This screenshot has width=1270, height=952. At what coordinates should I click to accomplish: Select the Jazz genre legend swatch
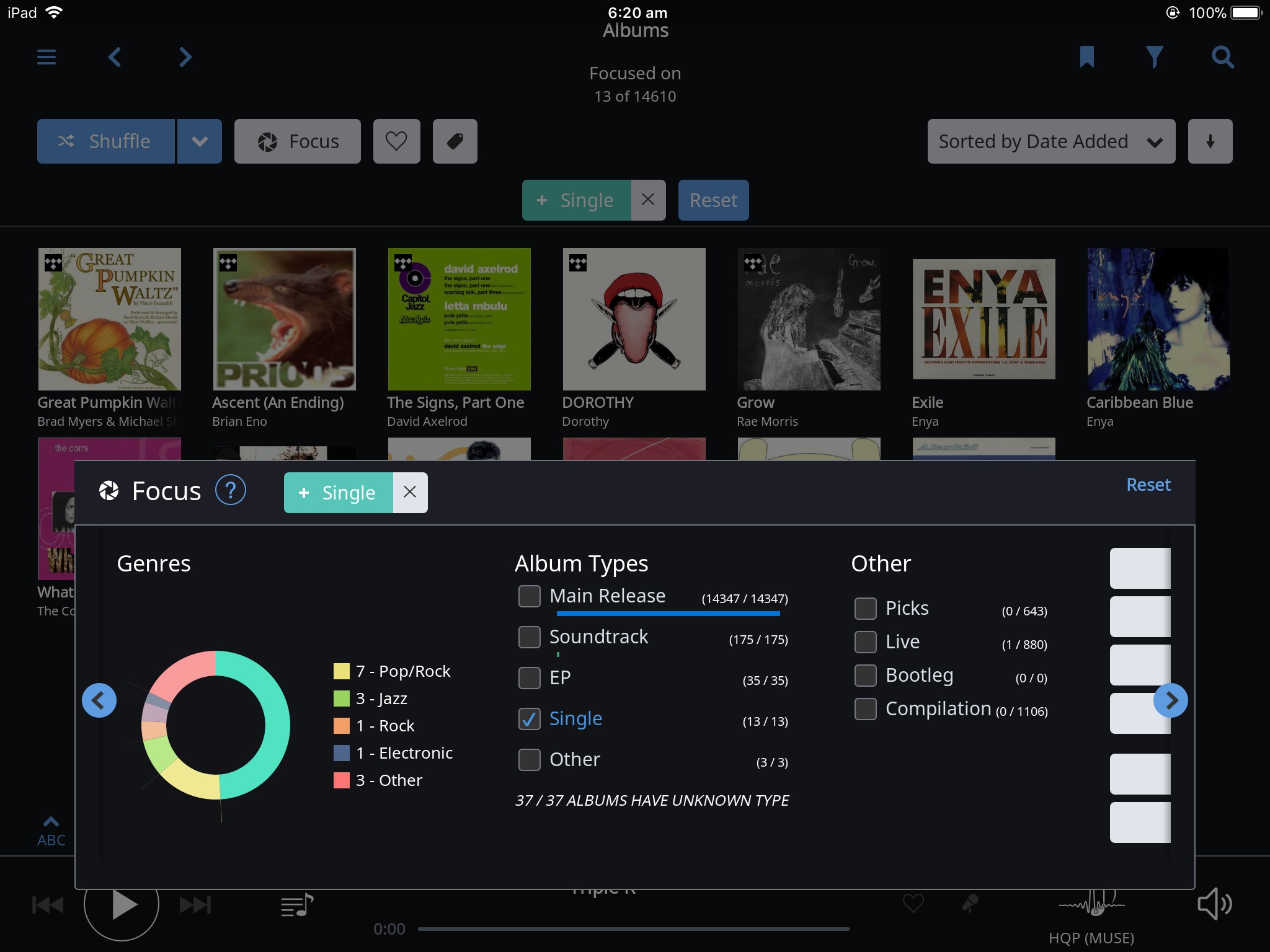click(x=342, y=699)
